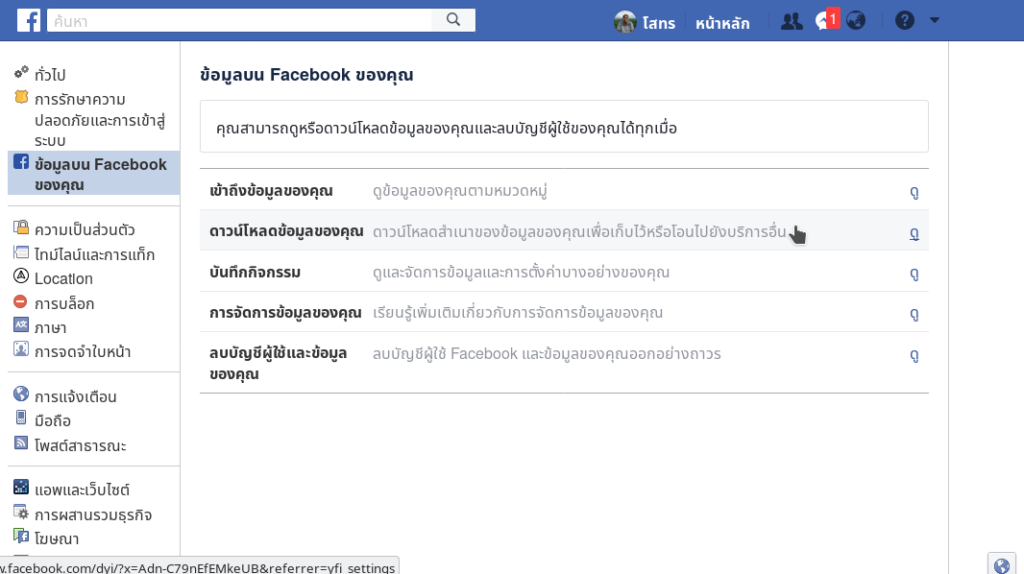1024x574 pixels.
Task: Open the Location settings
Action: tap(63, 279)
